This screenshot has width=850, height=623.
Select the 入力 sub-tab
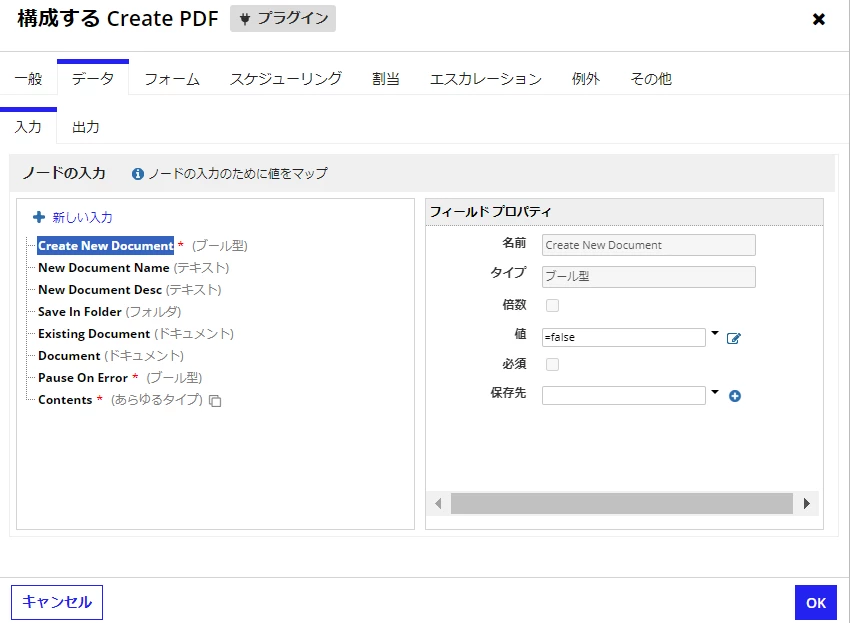[x=28, y=127]
